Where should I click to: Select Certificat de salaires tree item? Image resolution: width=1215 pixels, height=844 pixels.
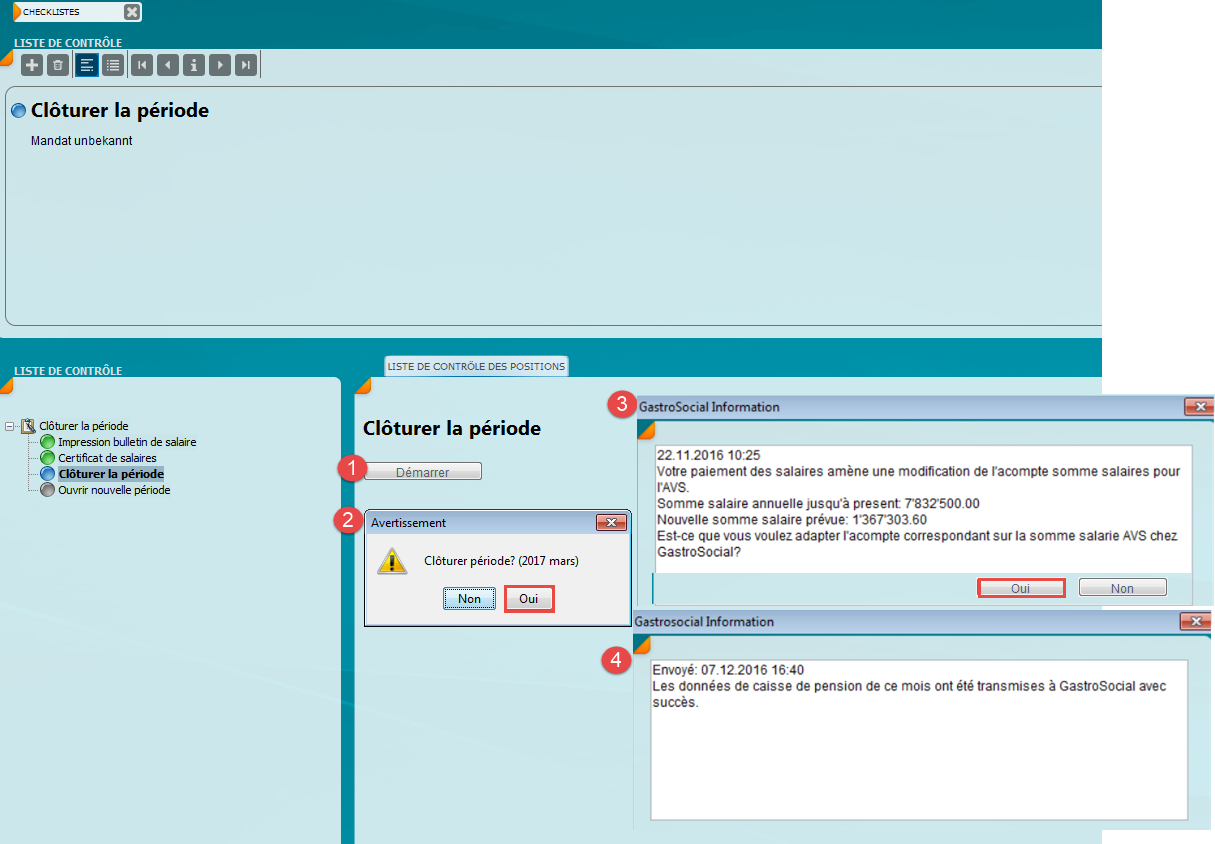coord(107,458)
